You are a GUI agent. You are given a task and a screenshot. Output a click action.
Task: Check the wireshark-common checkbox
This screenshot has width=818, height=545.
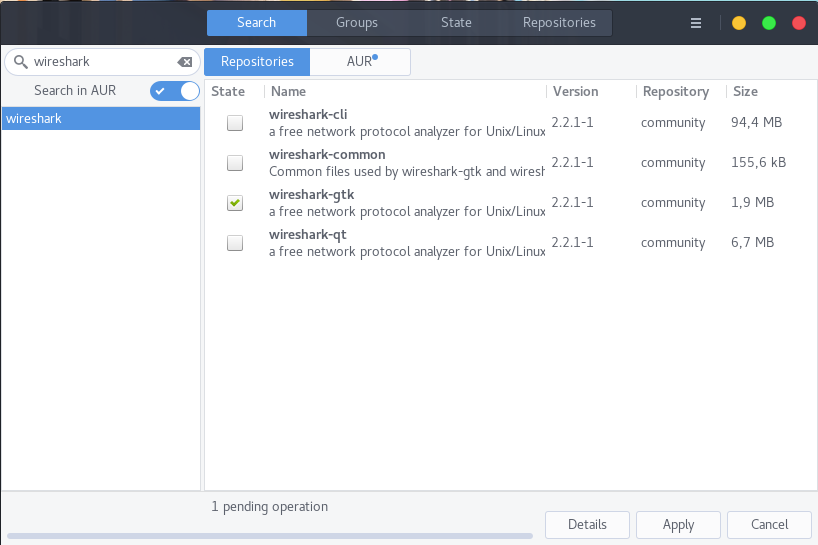(x=235, y=163)
